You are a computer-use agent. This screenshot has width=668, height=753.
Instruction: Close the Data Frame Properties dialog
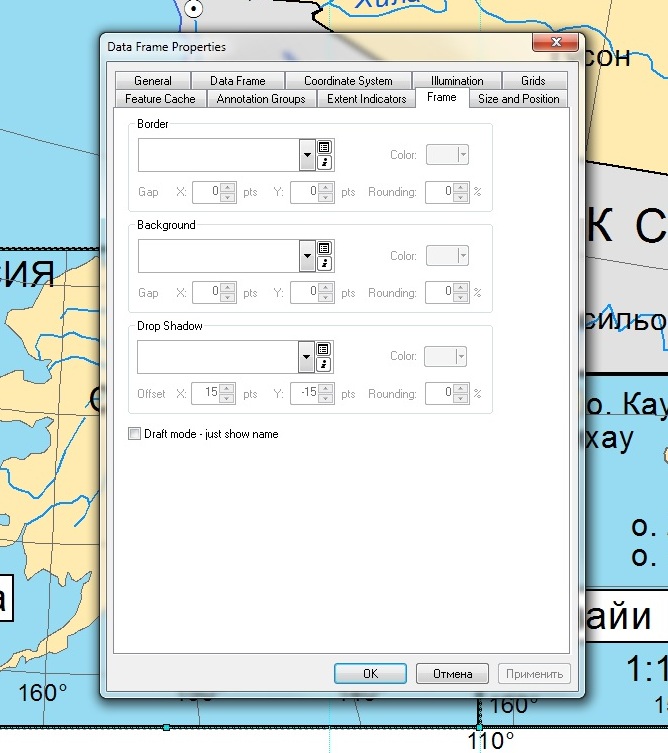tap(556, 42)
